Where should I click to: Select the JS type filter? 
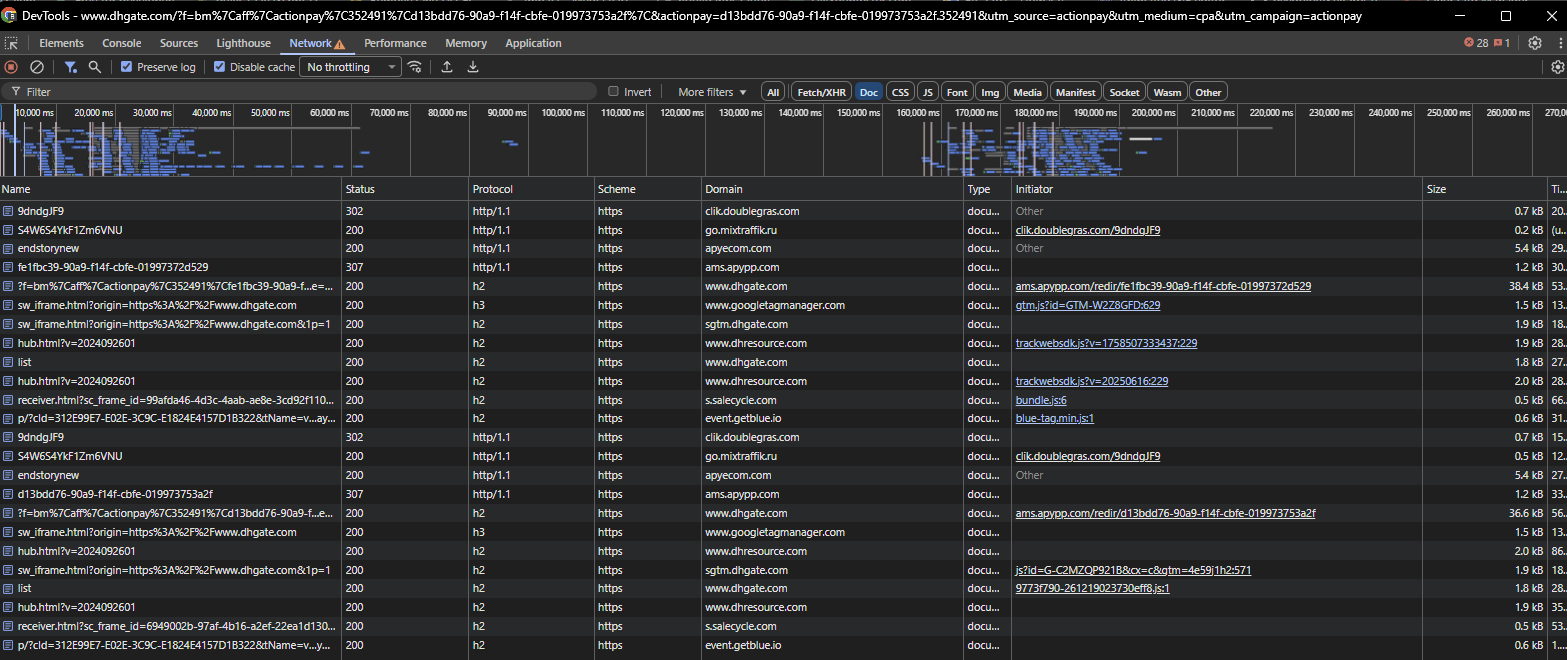pos(927,92)
